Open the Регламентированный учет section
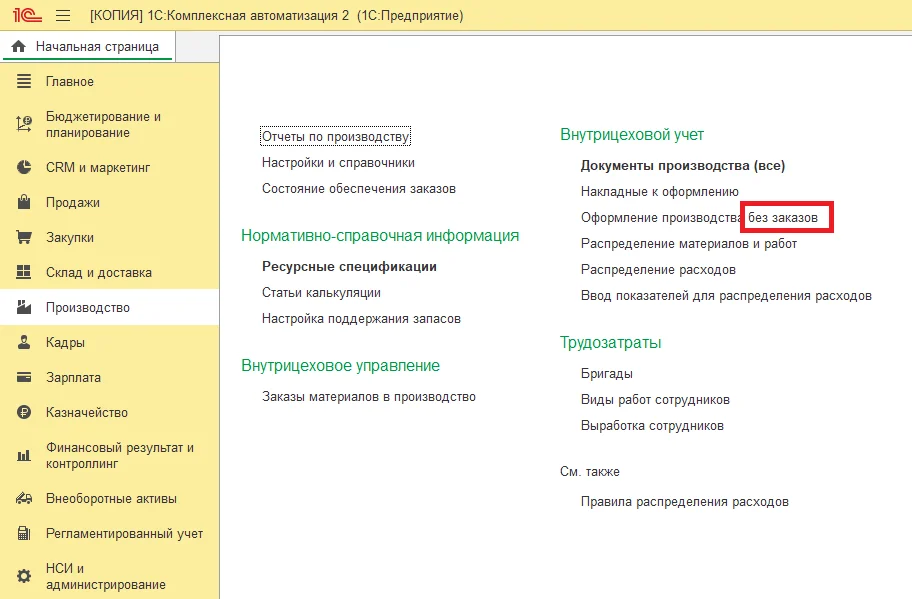This screenshot has height=599, width=912. pyautogui.click(x=109, y=533)
